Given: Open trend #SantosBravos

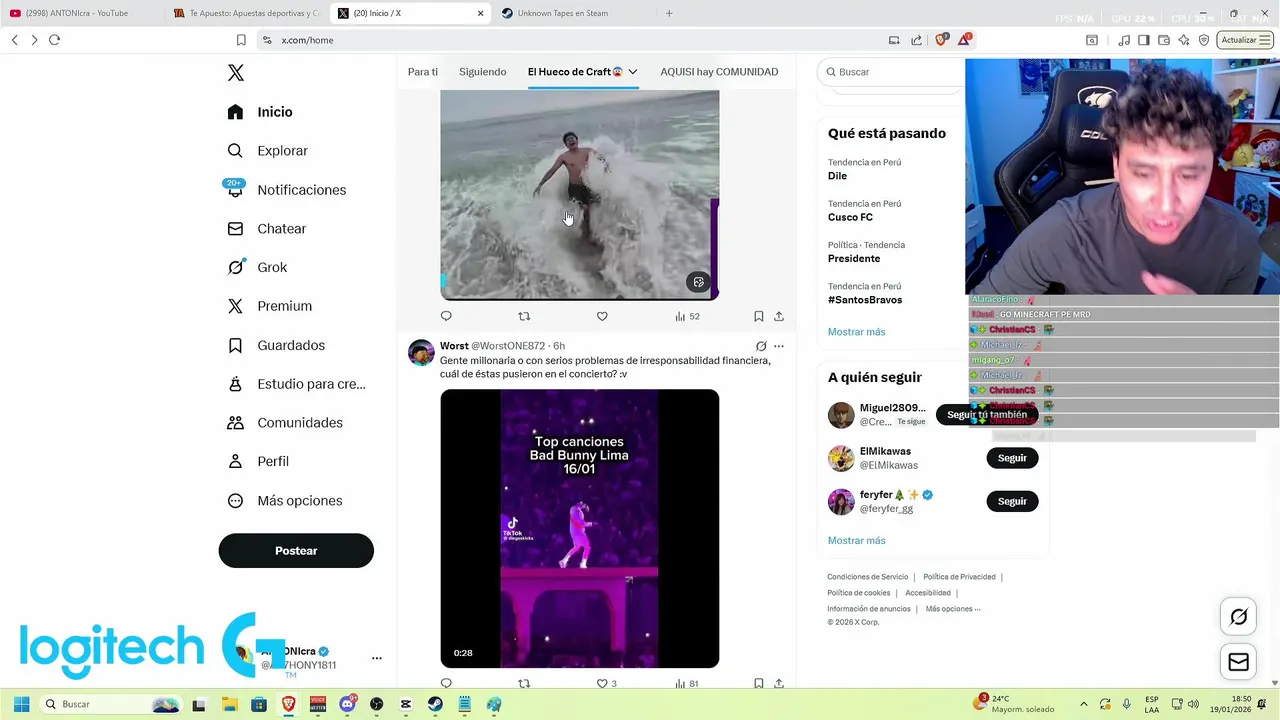Looking at the screenshot, I should [x=865, y=300].
